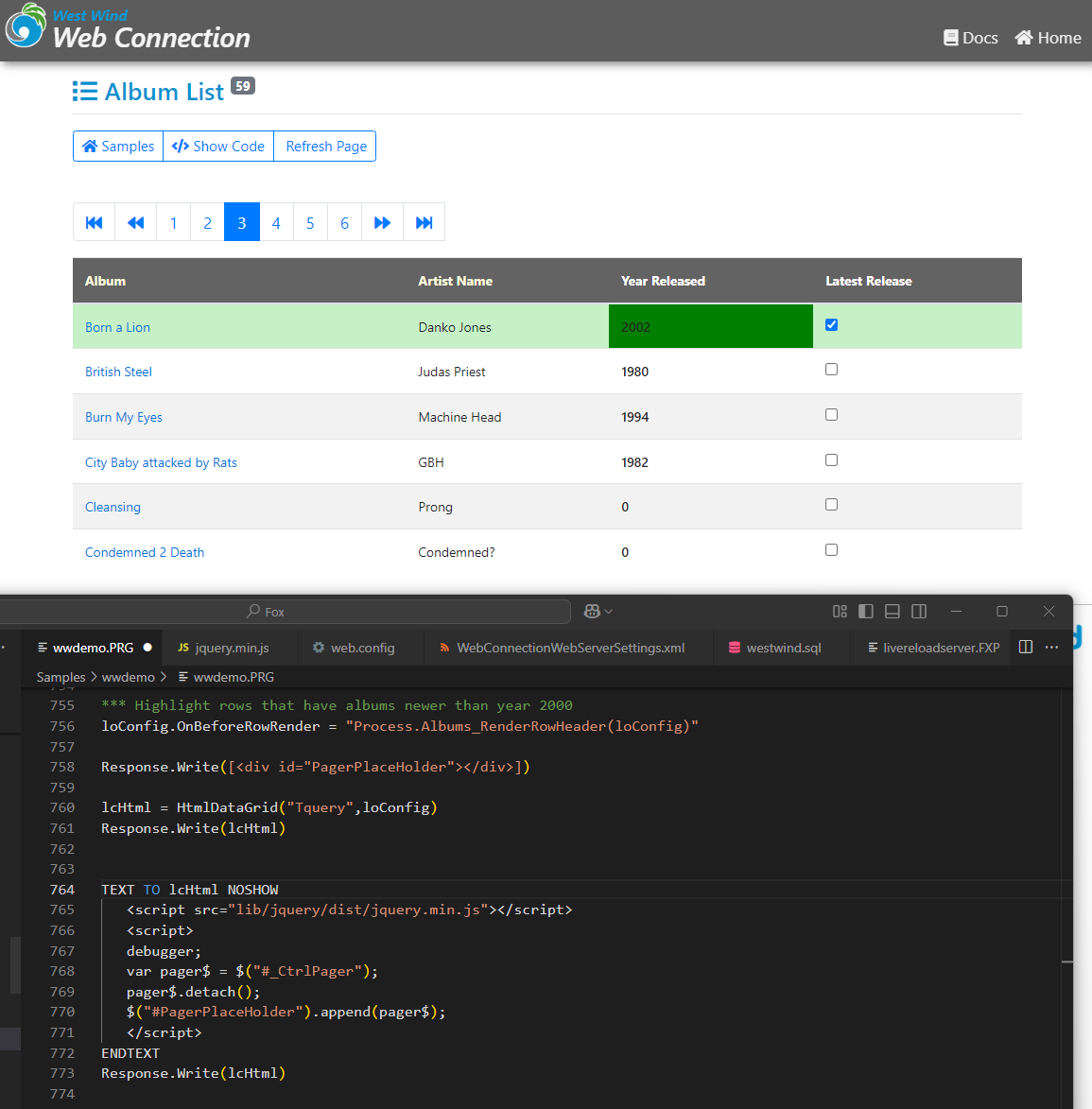The image size is (1092, 1109).
Task: Click the 59 album count badge
Action: click(x=243, y=86)
